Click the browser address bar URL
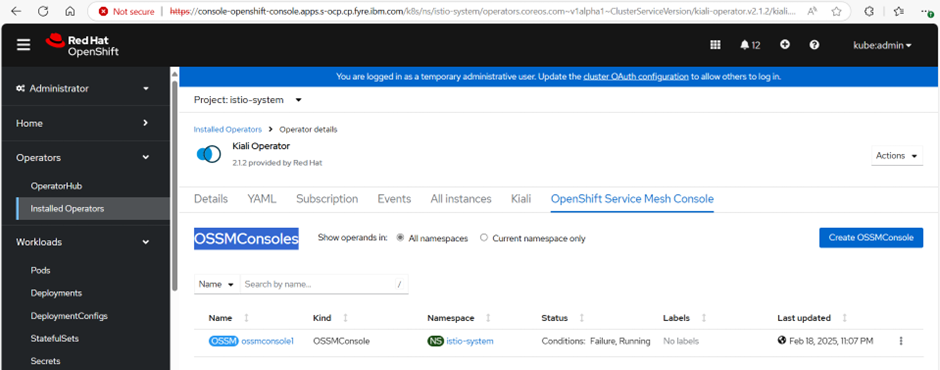The height and width of the screenshot is (370, 940). (483, 11)
